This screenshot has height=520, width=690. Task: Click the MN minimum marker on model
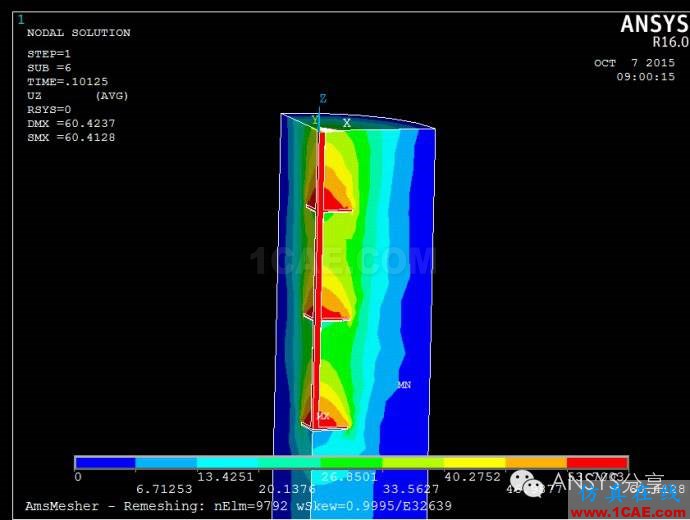(x=404, y=385)
